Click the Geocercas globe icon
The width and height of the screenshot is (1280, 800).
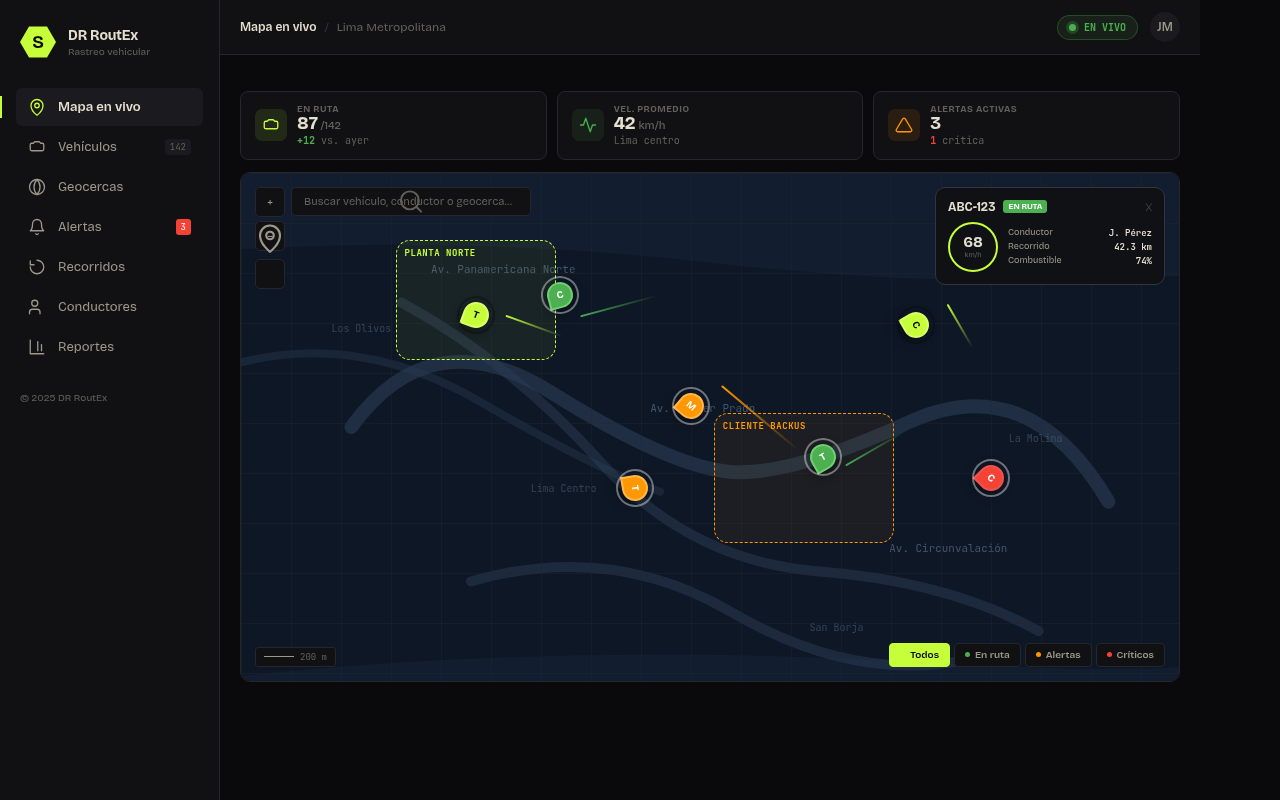click(x=37, y=187)
